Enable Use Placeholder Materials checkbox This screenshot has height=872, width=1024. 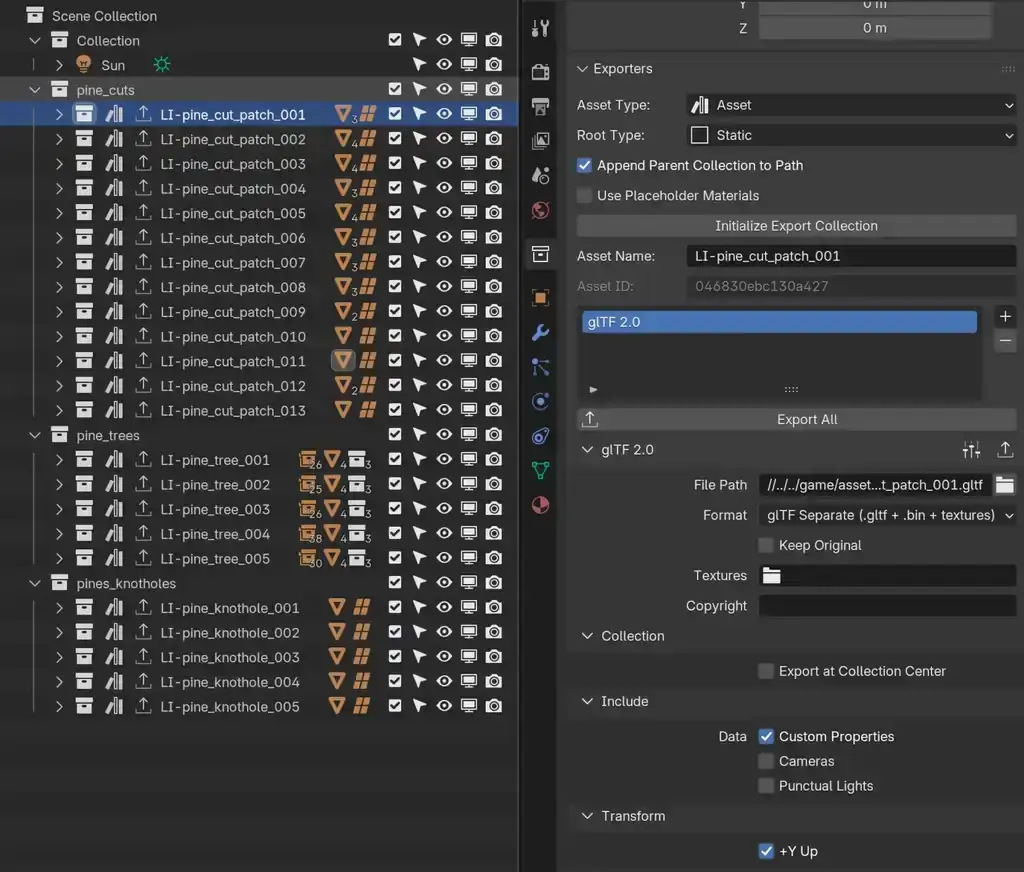pos(585,196)
